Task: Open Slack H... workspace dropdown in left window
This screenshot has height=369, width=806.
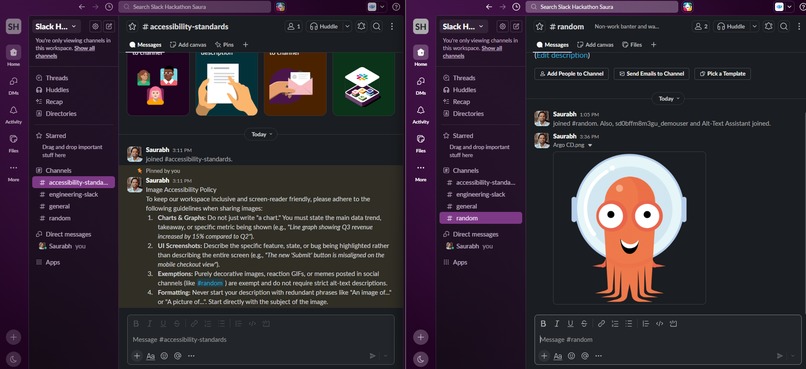Action: pyautogui.click(x=56, y=26)
